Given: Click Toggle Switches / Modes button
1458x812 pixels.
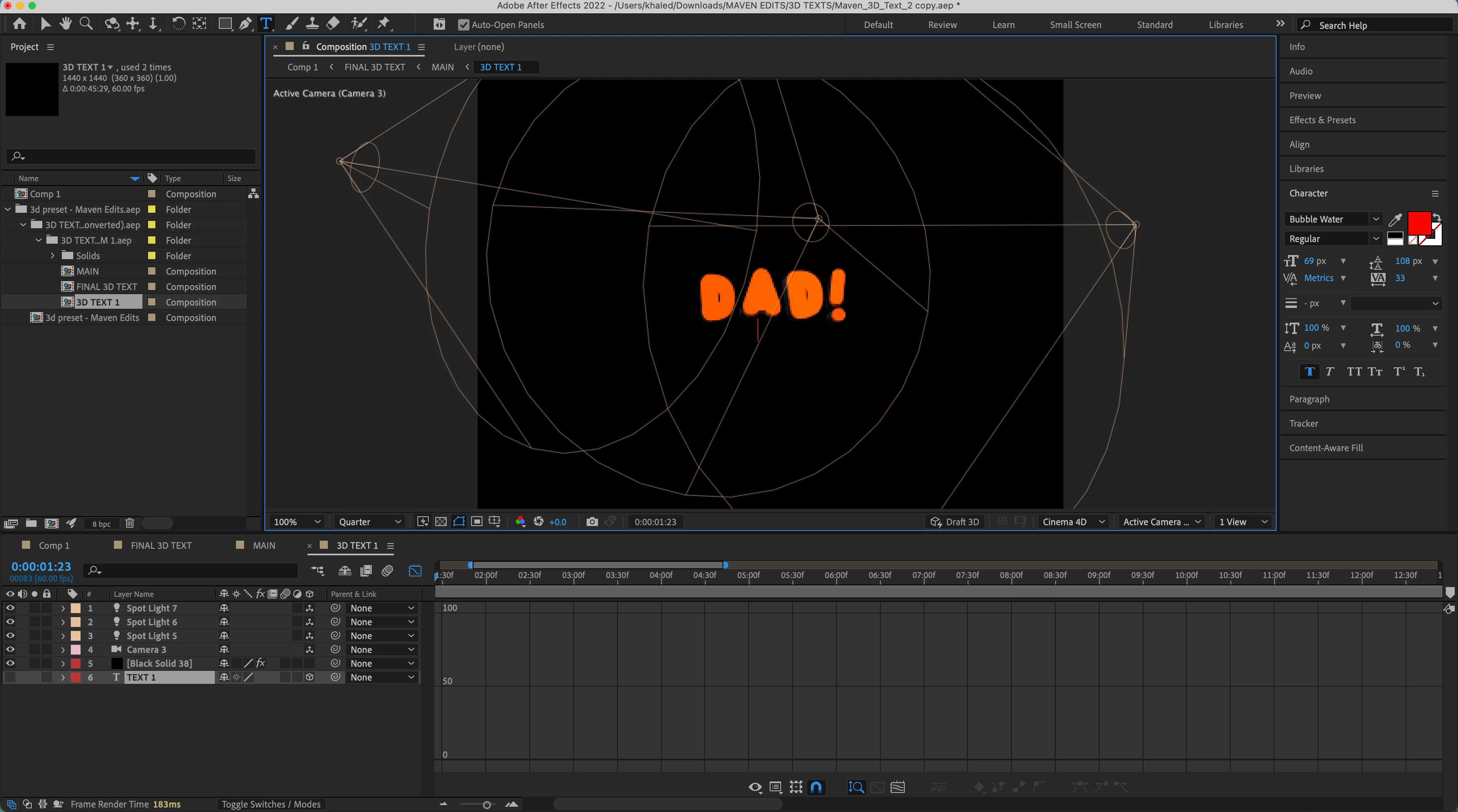Looking at the screenshot, I should pyautogui.click(x=271, y=804).
